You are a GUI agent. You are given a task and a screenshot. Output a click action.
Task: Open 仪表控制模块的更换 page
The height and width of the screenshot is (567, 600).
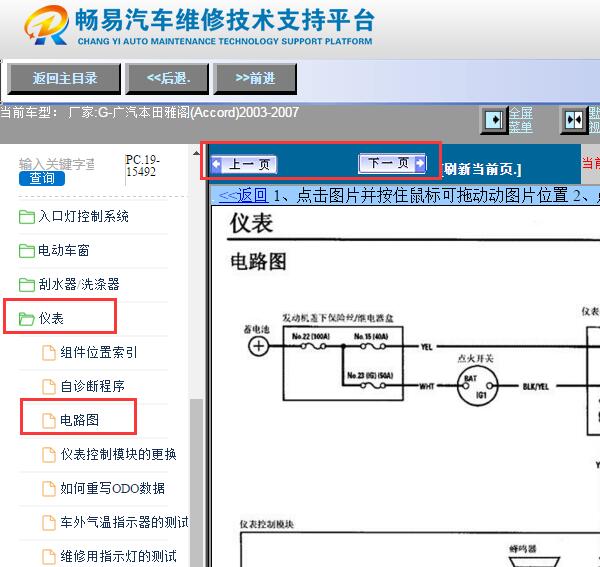tap(118, 454)
